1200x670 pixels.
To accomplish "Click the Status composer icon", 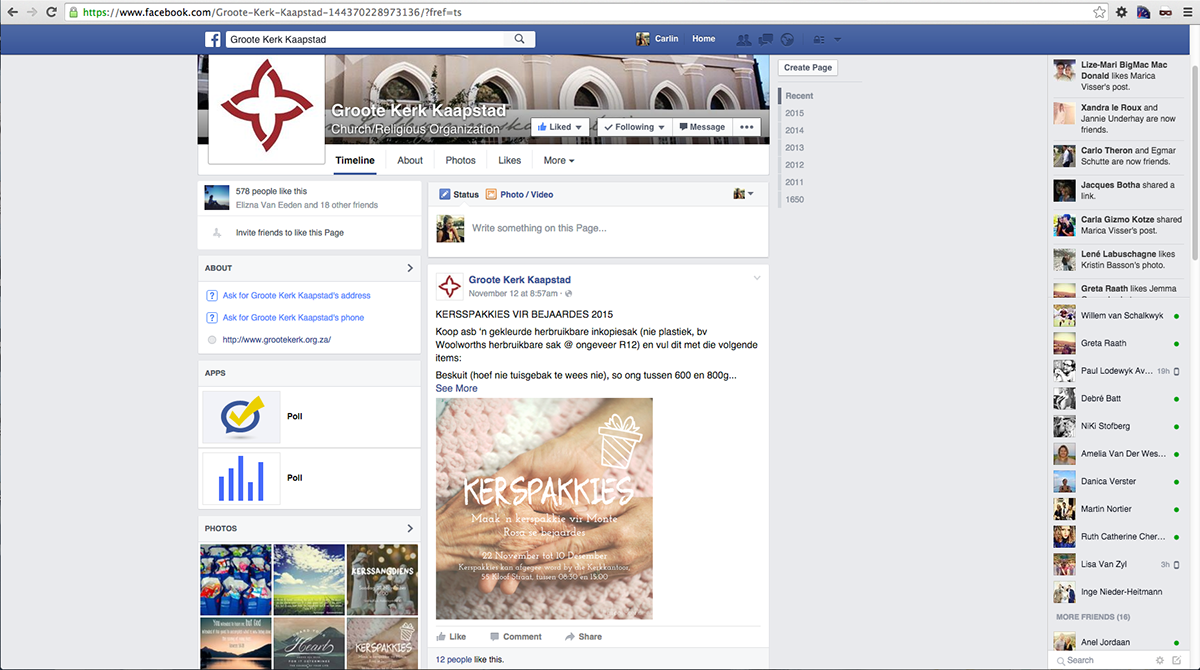I will click(444, 194).
